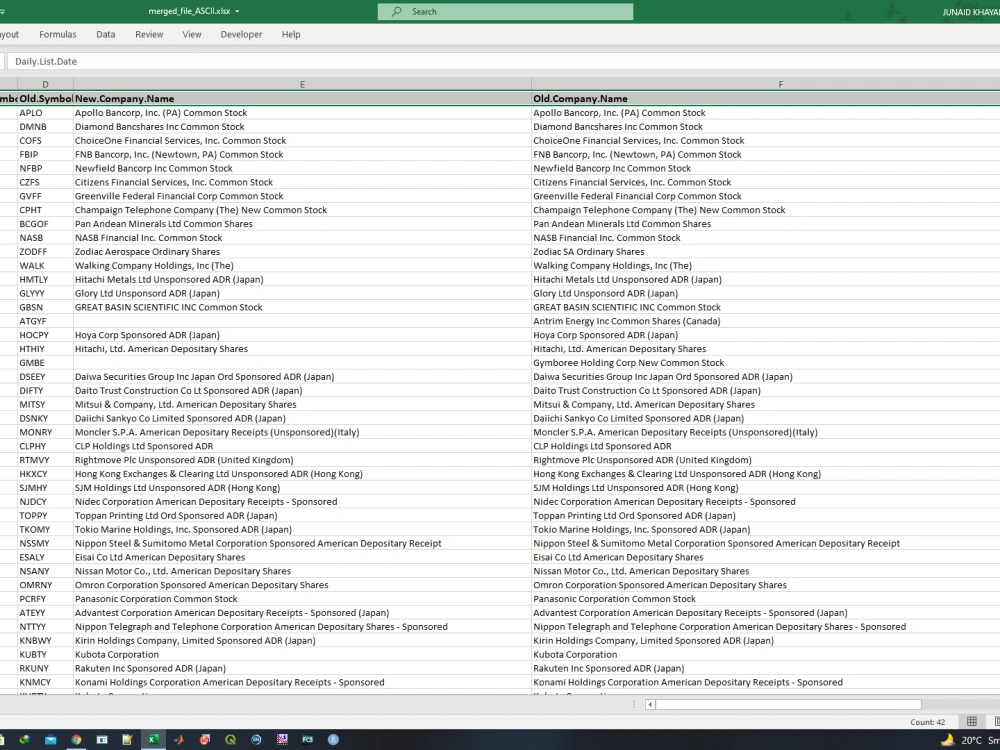Click horizontal scrollbar left arrow

click(650, 704)
